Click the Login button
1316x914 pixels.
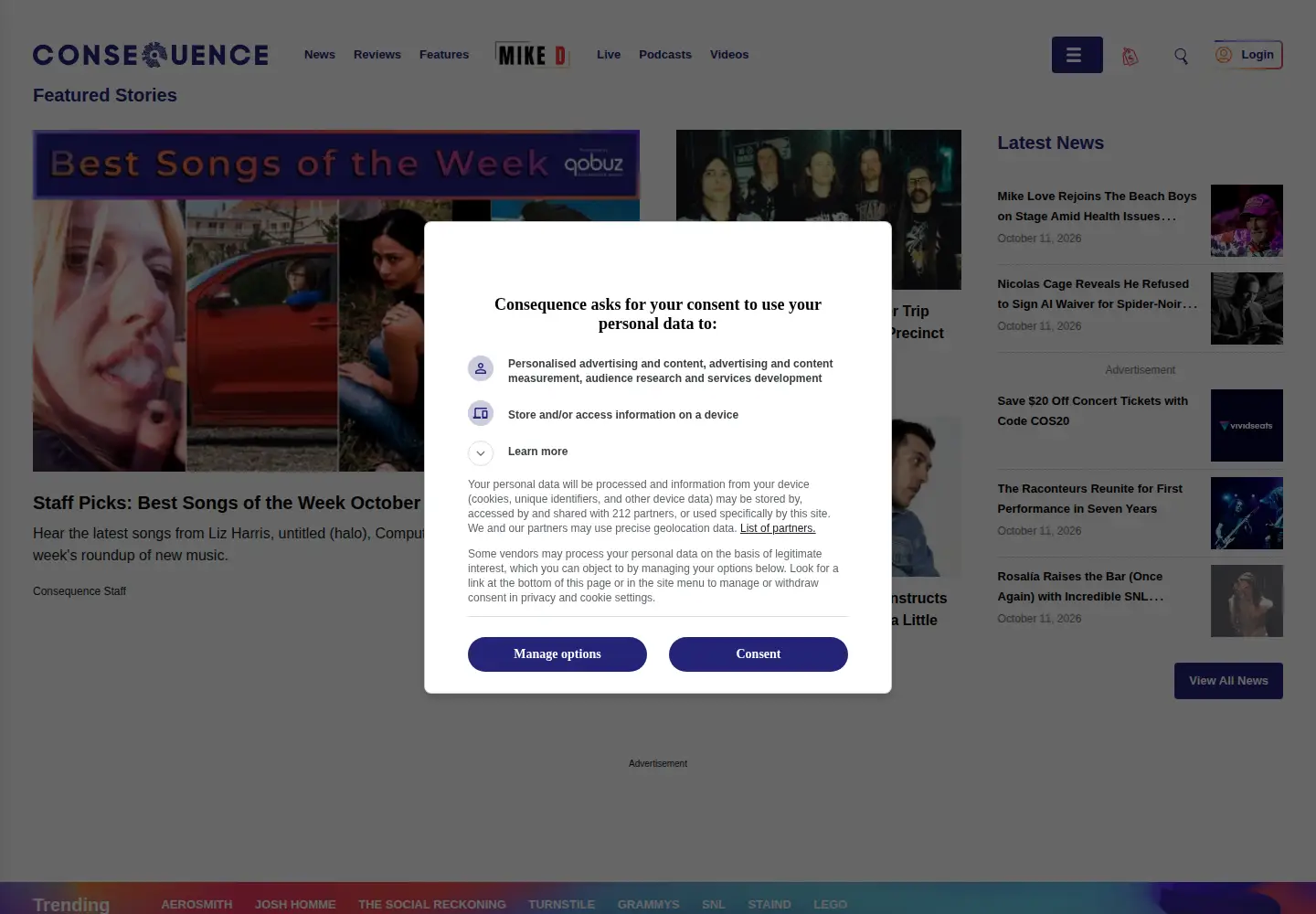coord(1248,55)
